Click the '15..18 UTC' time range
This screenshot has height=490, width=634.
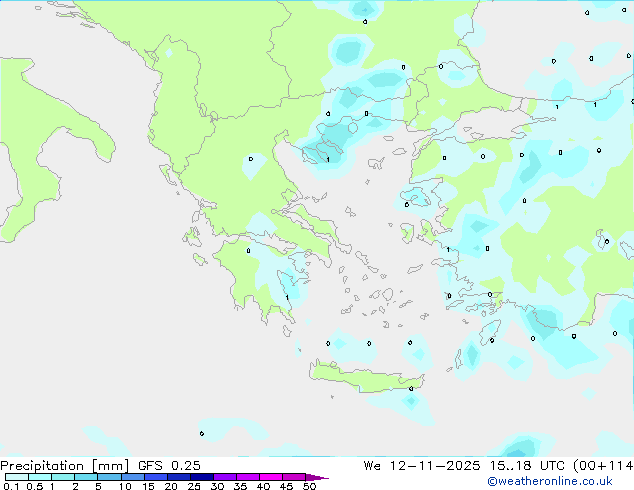pos(527,466)
